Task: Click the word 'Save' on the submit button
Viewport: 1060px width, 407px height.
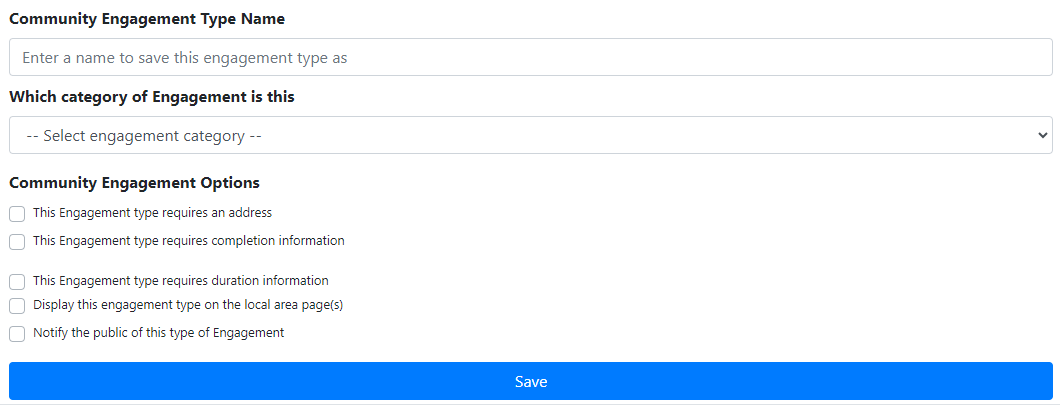Action: [x=531, y=382]
